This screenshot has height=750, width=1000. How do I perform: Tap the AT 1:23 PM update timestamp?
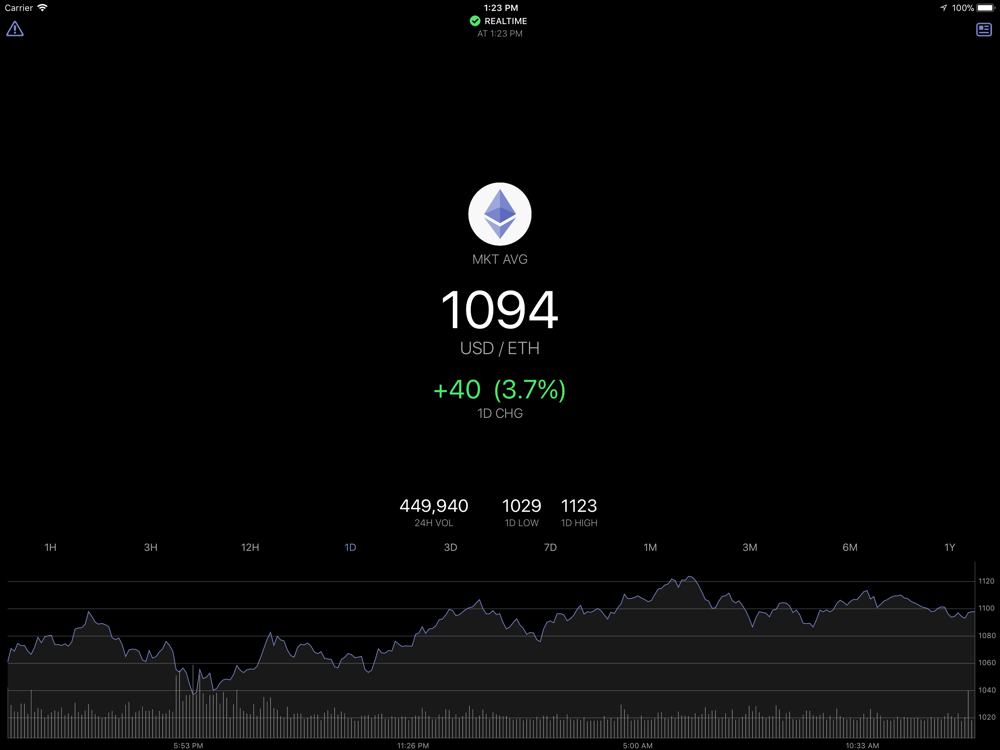[500, 34]
